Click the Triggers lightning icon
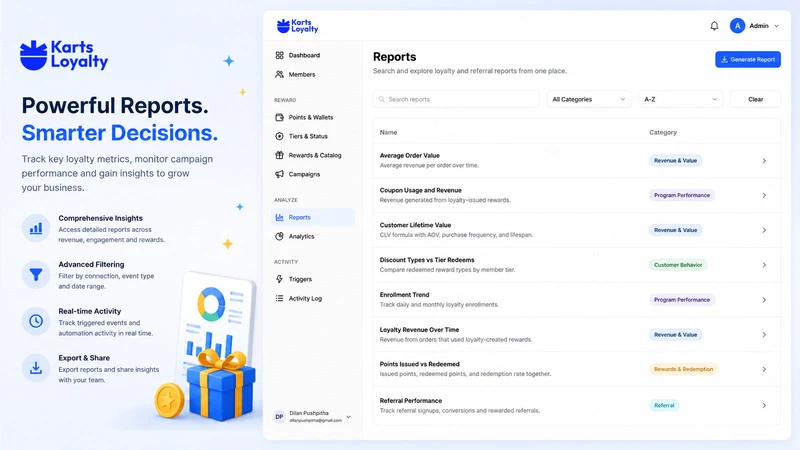 pos(280,279)
